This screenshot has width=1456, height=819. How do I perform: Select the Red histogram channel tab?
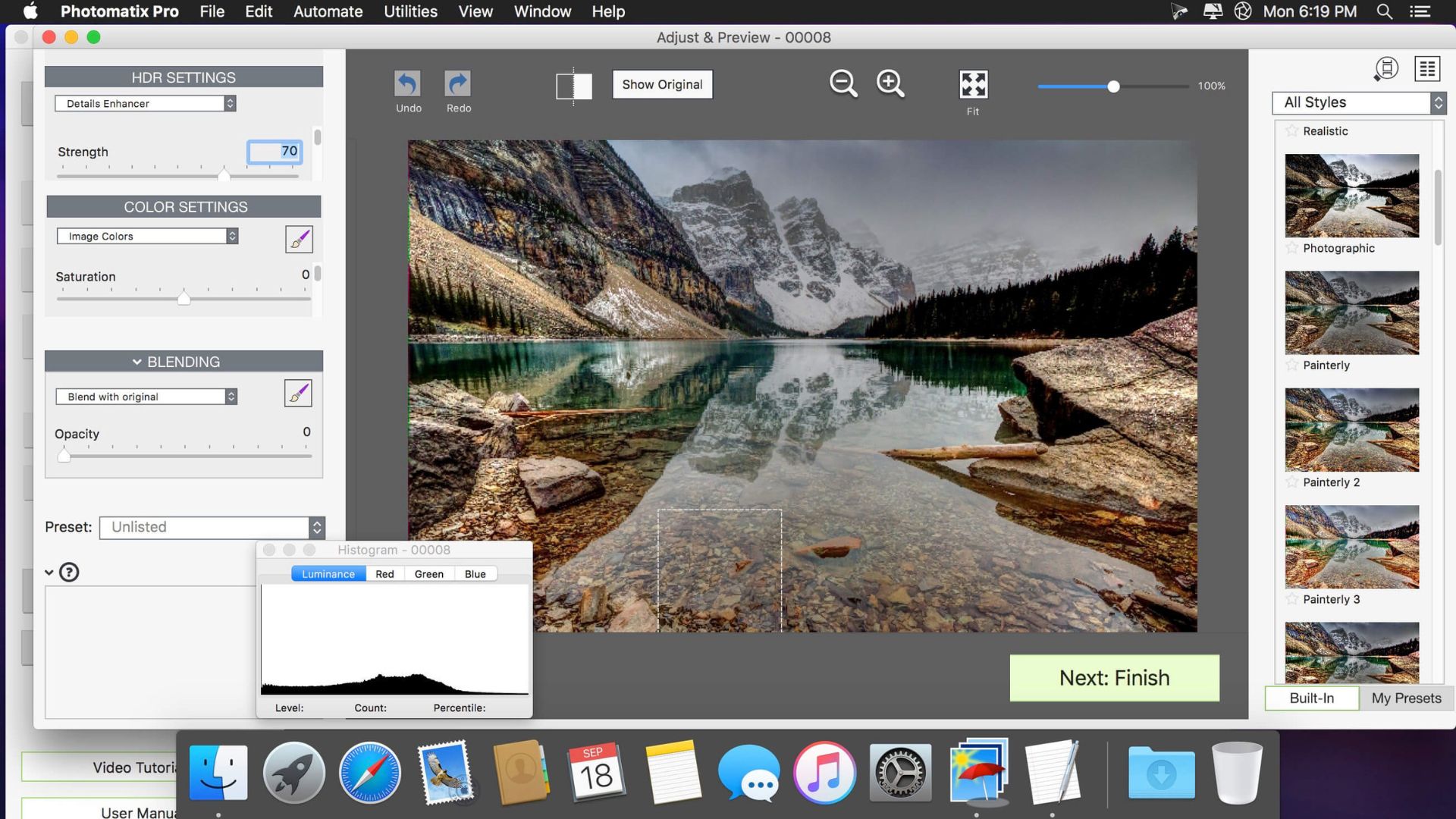(384, 573)
